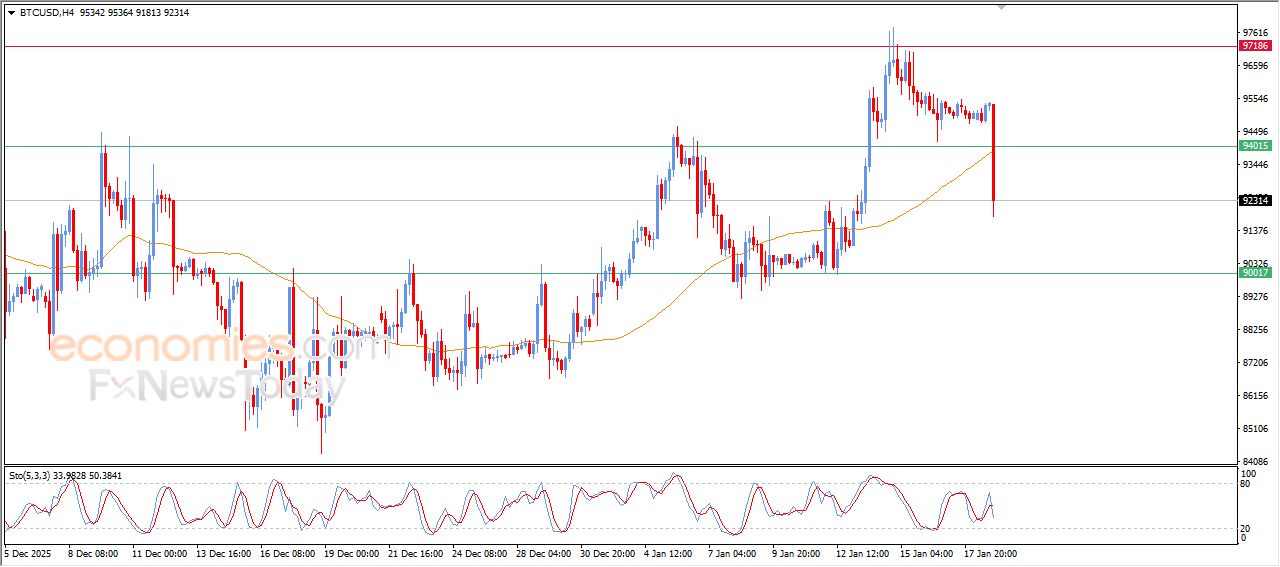Expand the BTCUSD,H4 chart dropdown arrow
1280x567 pixels.
(x=11, y=13)
